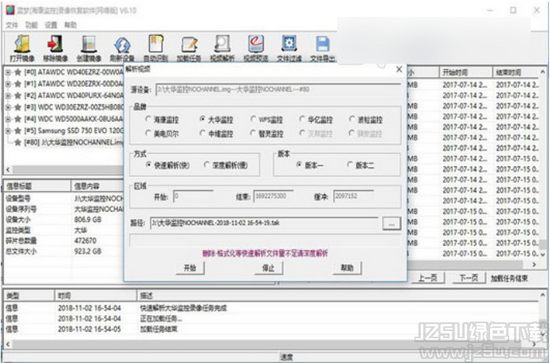This screenshot has height=363, width=550.
Task: Click the star icon beside [#3] WDC WD30EZRZ
Action: (x=18, y=107)
